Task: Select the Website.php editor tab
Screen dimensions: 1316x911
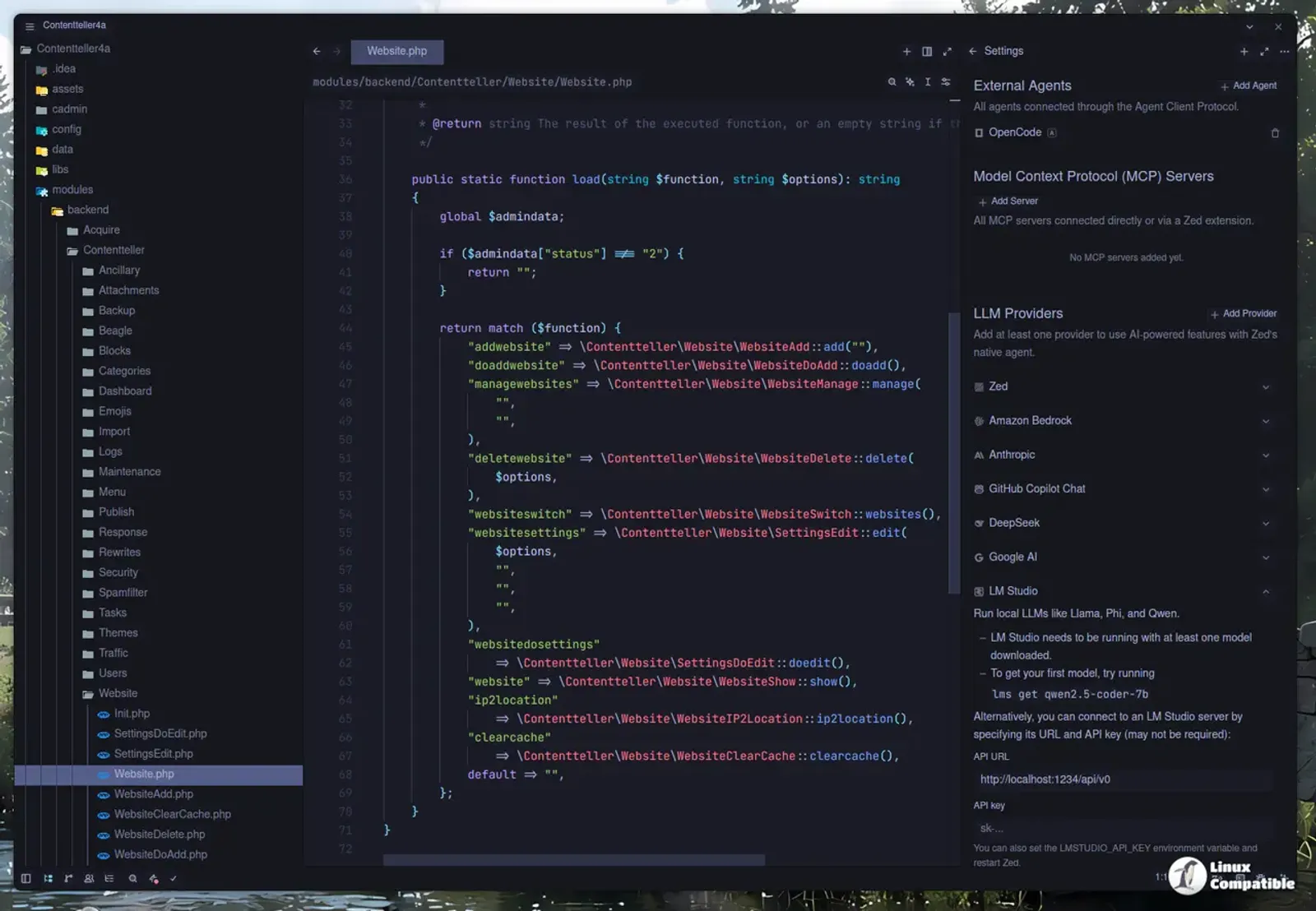Action: click(x=396, y=51)
